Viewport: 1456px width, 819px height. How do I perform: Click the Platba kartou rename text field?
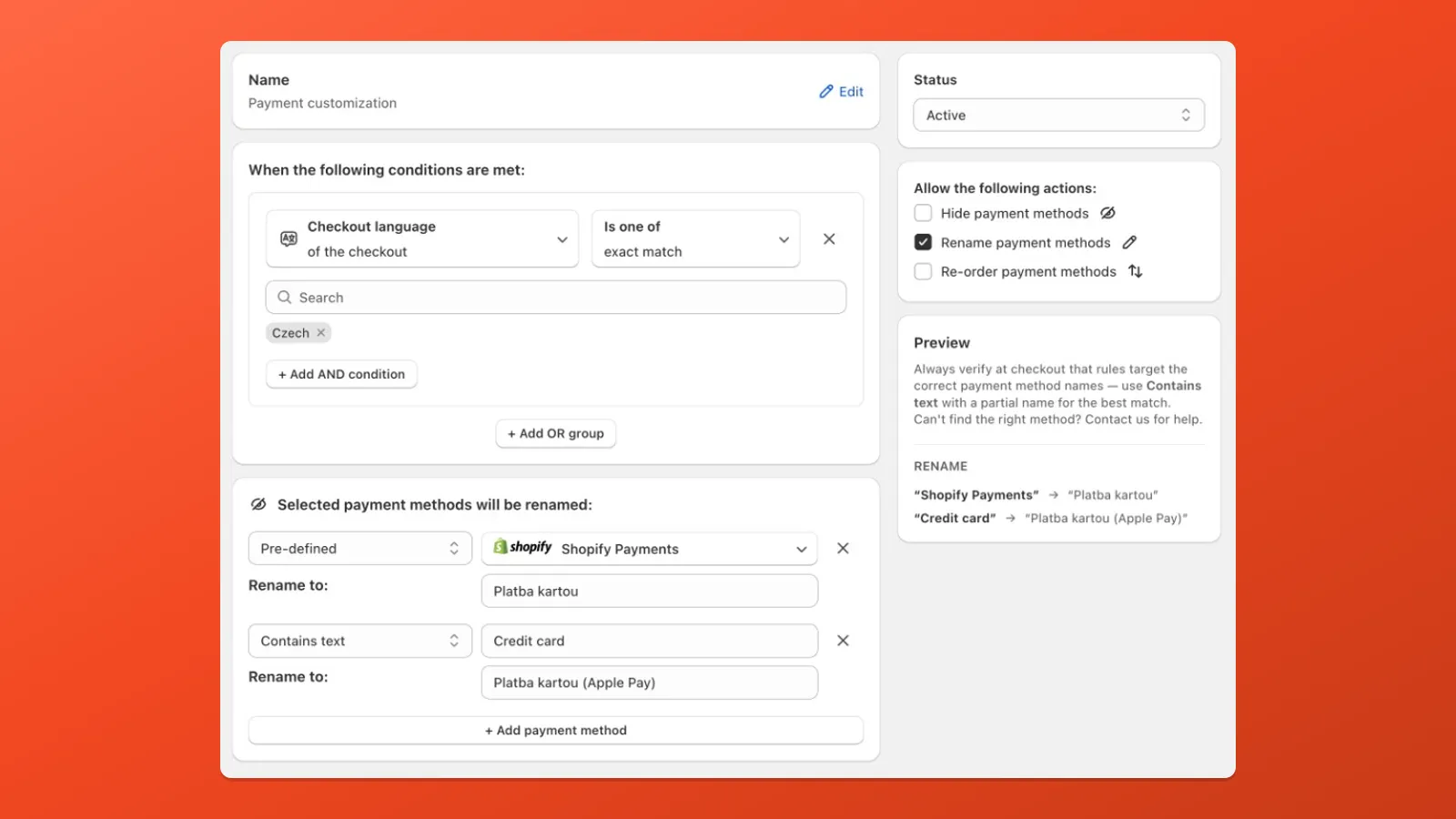click(649, 591)
